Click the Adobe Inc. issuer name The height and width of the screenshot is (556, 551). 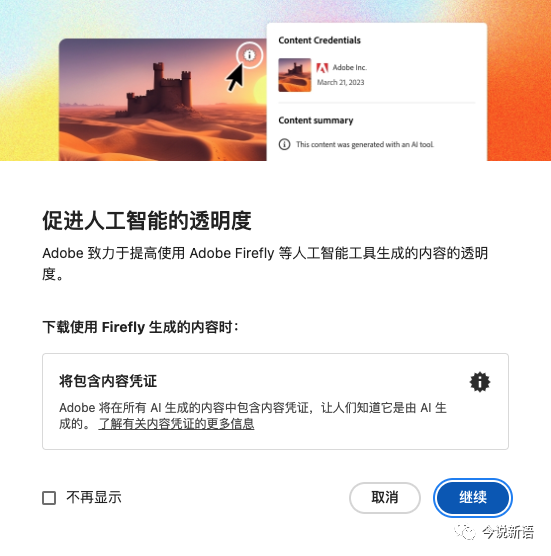(350, 67)
